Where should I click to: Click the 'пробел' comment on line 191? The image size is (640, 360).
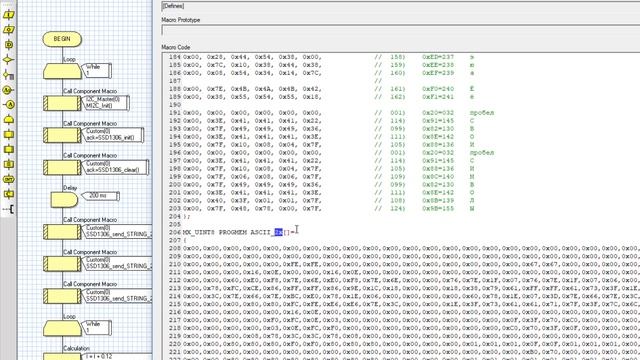[482, 113]
